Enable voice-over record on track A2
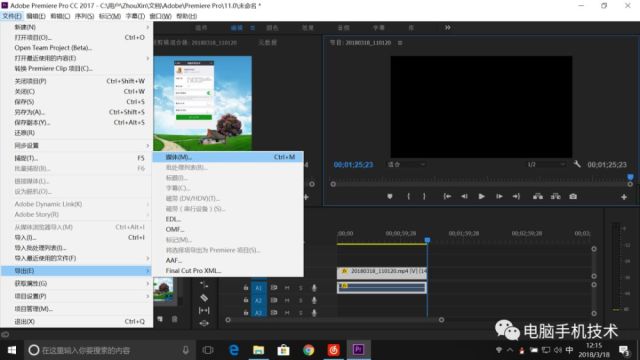Viewport: 640px width, 360px height. [x=314, y=300]
